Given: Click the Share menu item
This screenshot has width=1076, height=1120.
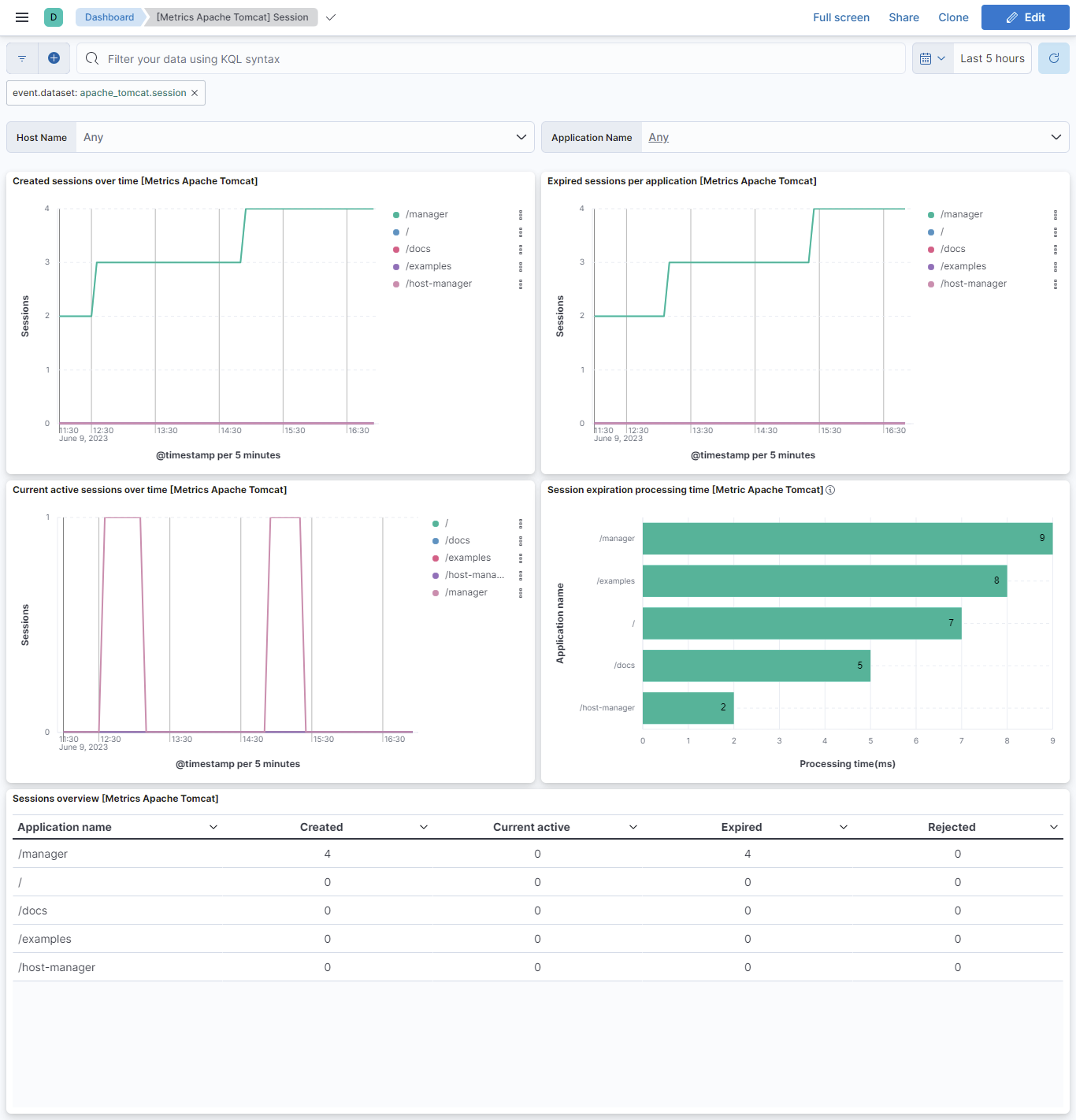Looking at the screenshot, I should coord(903,17).
